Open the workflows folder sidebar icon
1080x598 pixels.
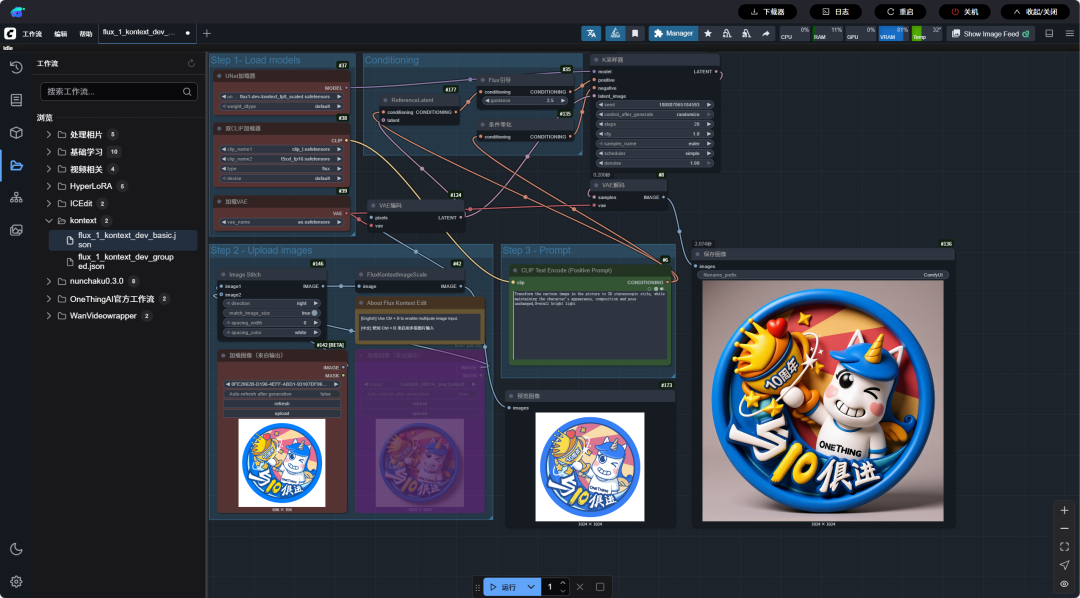tap(17, 165)
